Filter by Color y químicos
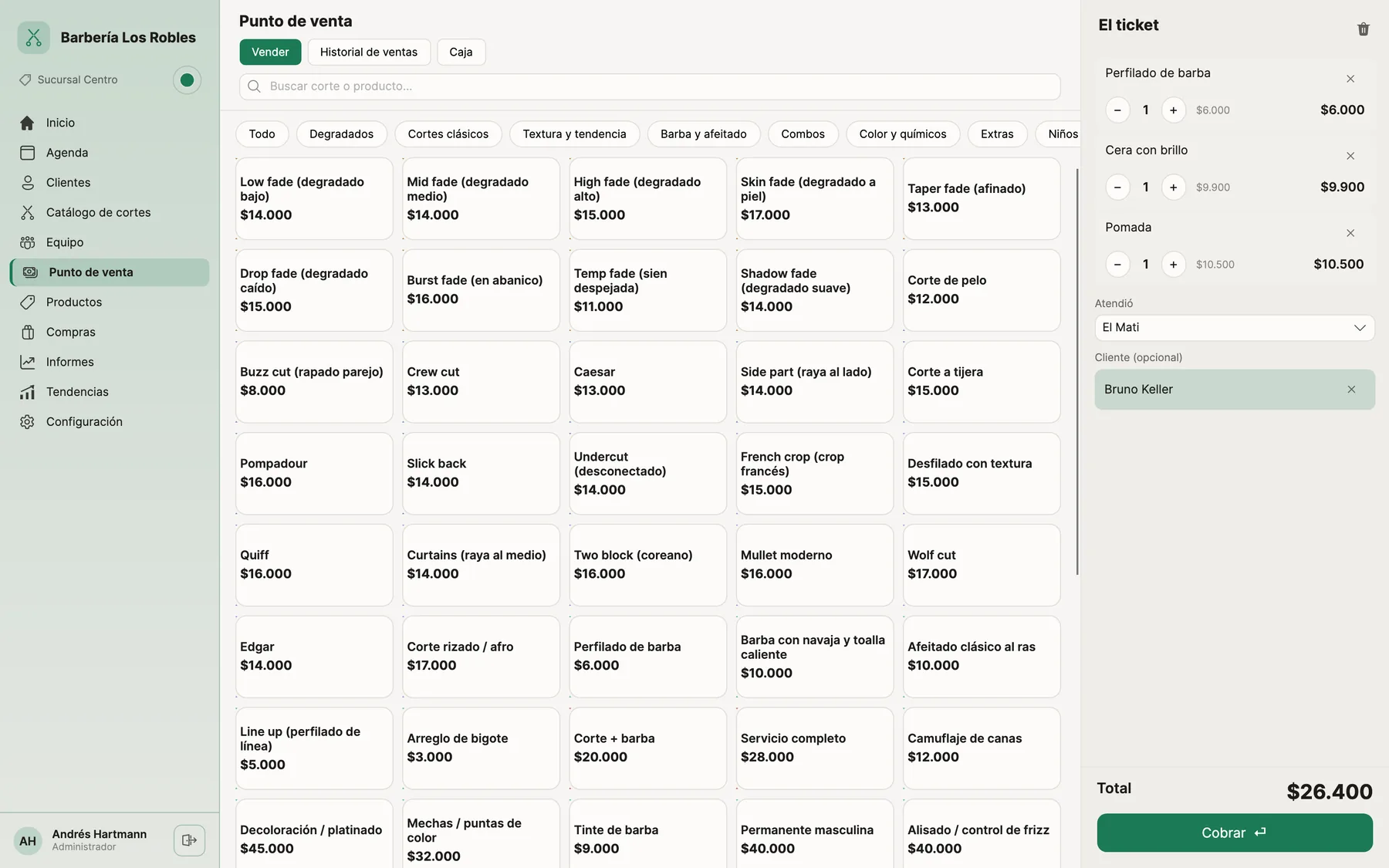1389x868 pixels. coord(903,134)
